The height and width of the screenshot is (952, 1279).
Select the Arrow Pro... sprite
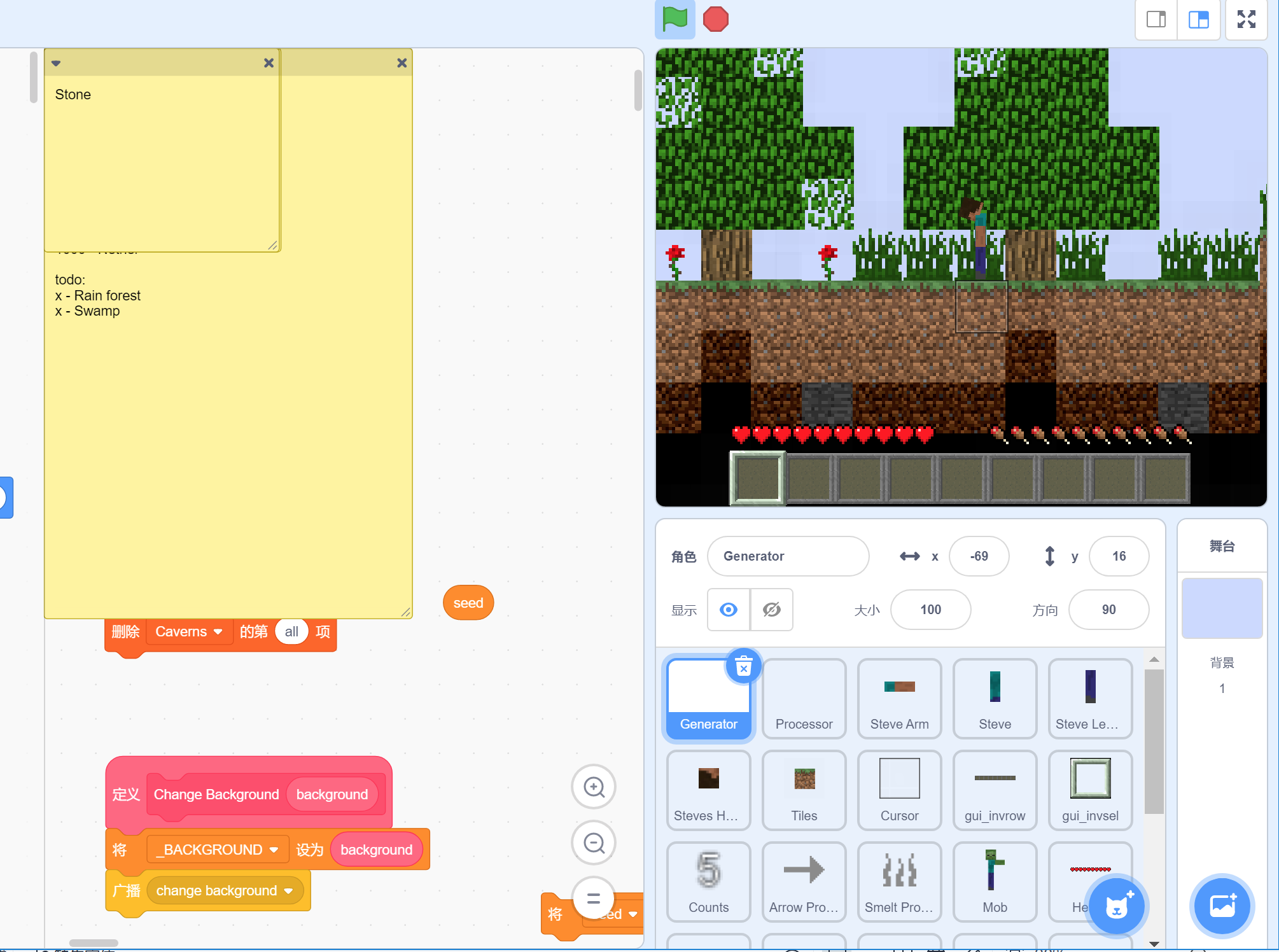coord(804,882)
